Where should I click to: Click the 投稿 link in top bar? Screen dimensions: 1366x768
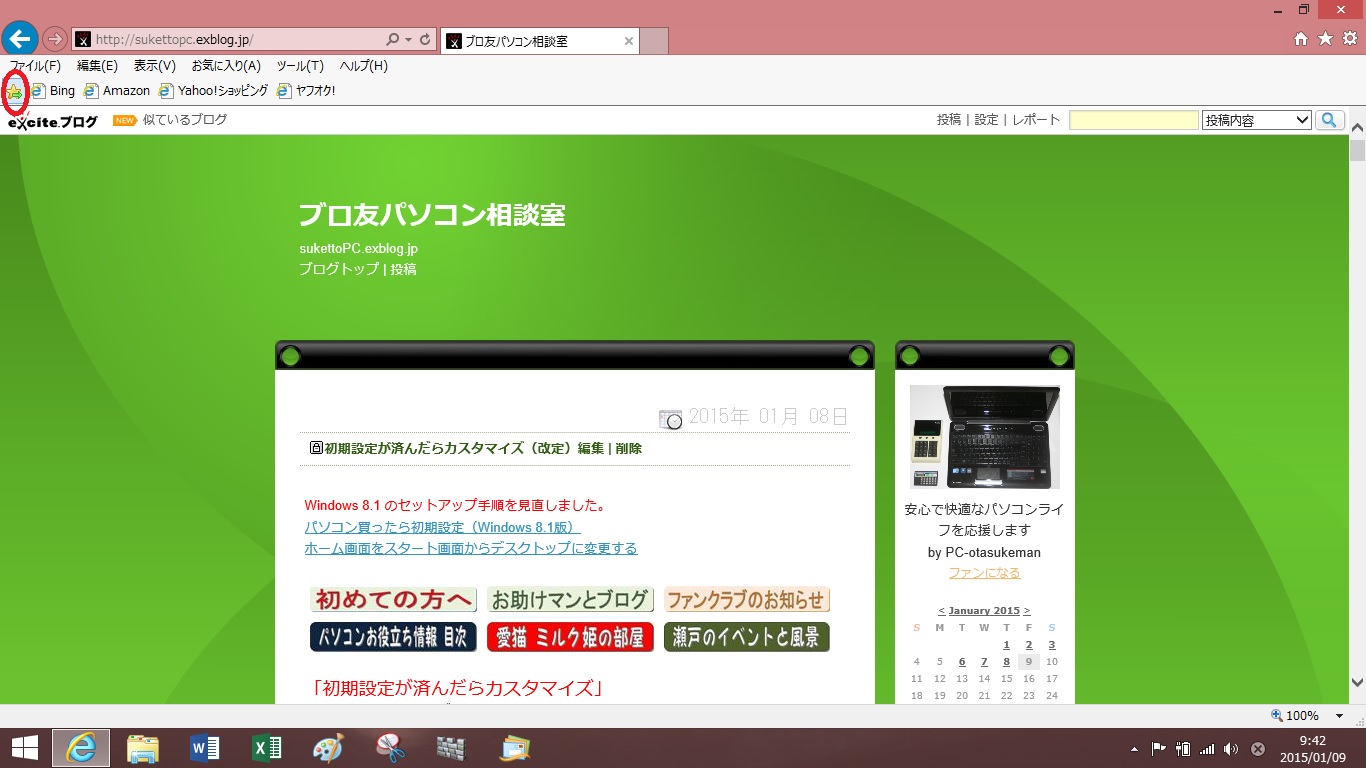pos(949,120)
